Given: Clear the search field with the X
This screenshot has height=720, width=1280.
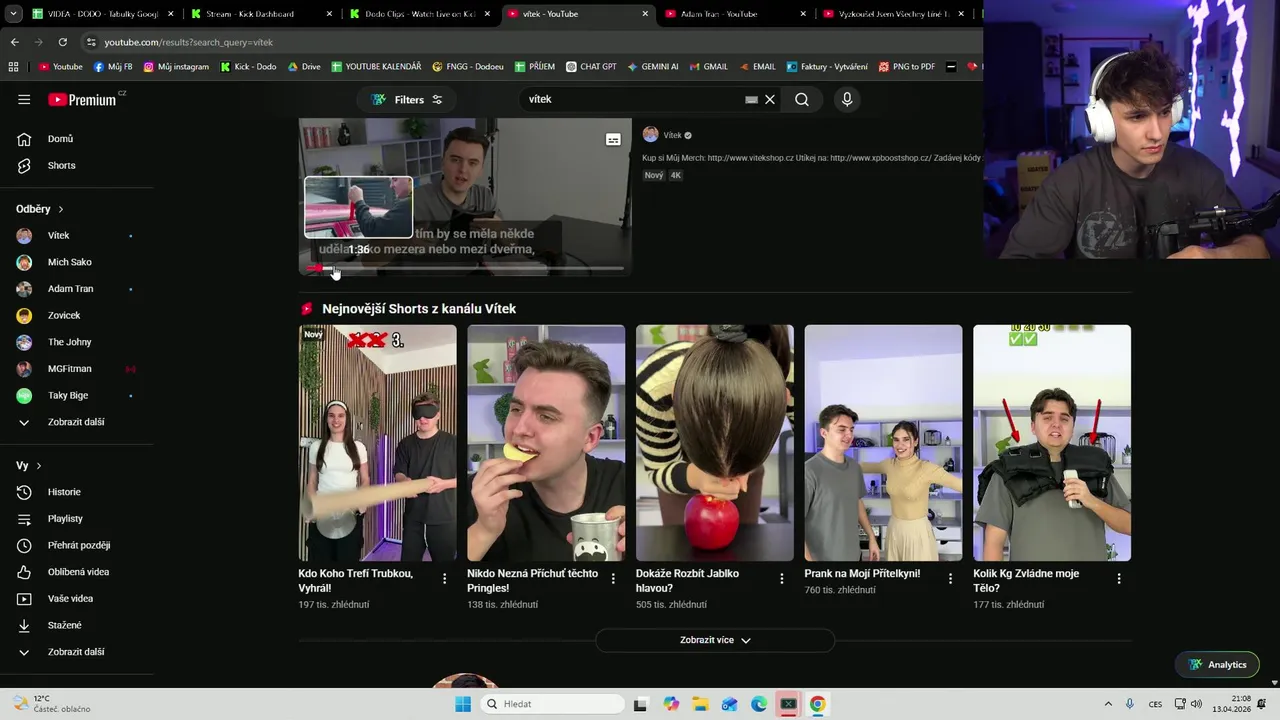Looking at the screenshot, I should (x=770, y=99).
